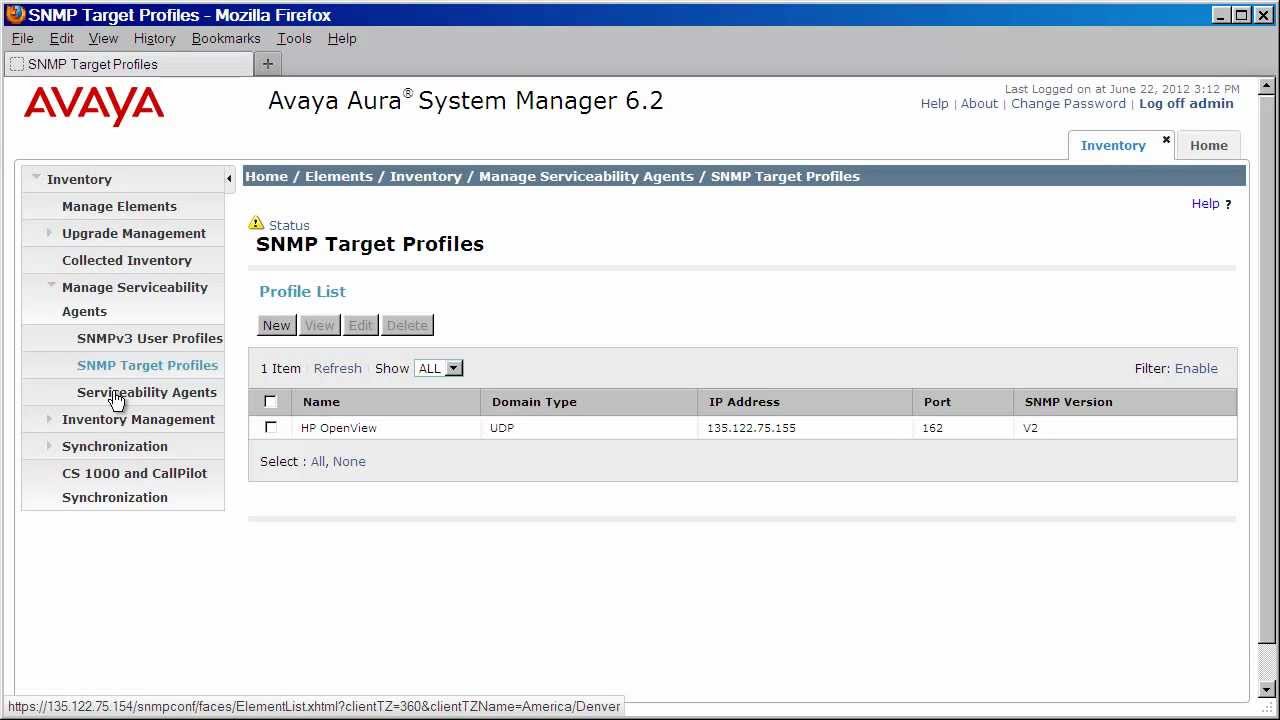Open Manage Elements in the sidebar

[119, 206]
